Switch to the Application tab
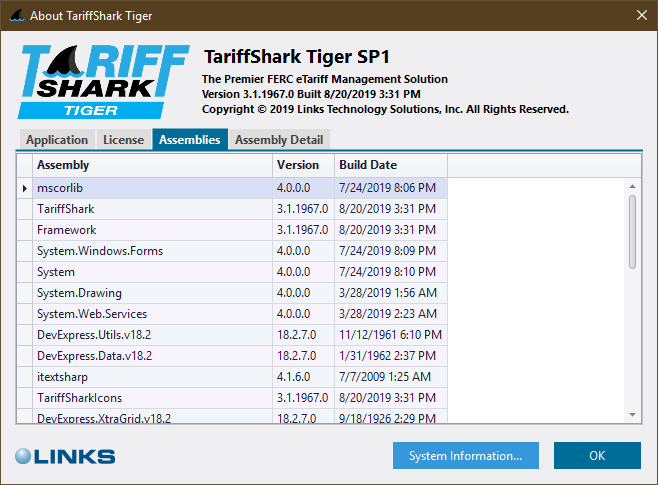The height and width of the screenshot is (485, 658). [x=57, y=140]
